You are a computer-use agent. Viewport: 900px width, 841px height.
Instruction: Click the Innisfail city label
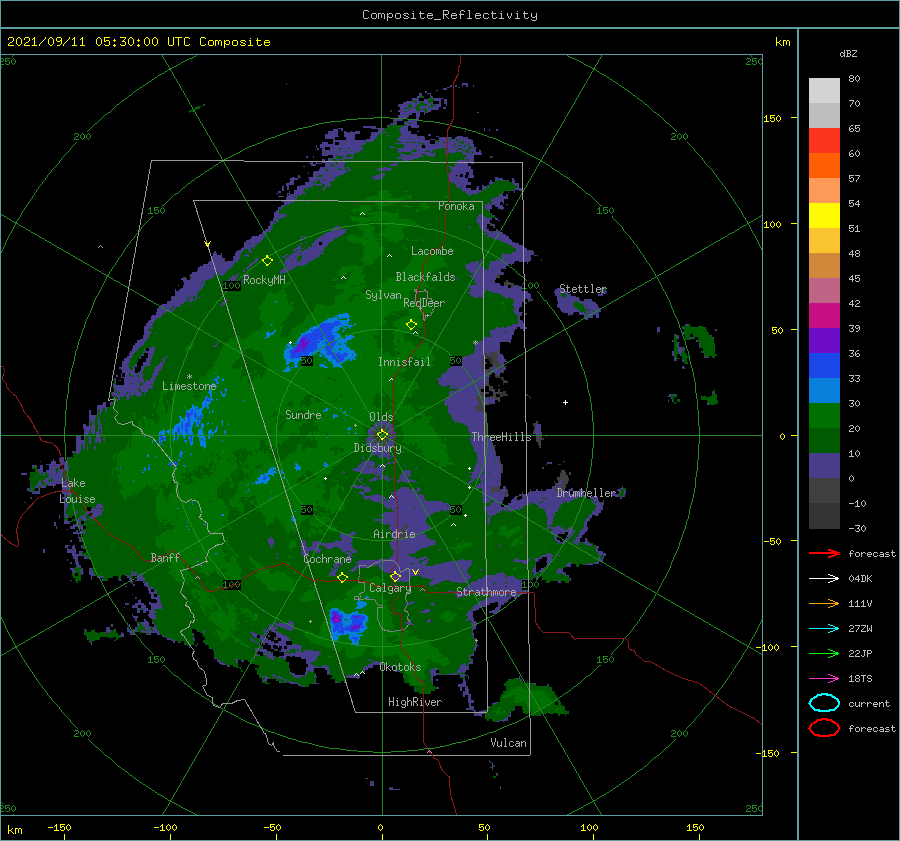(404, 362)
